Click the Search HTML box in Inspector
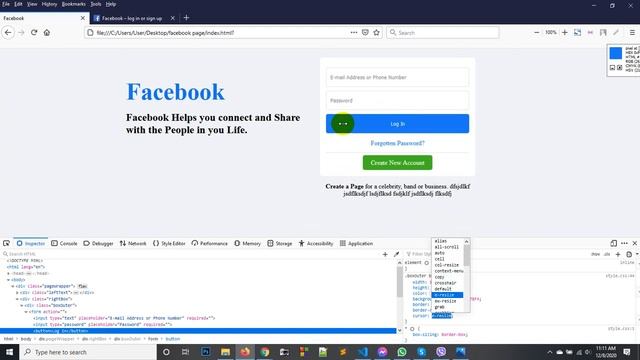 point(190,254)
